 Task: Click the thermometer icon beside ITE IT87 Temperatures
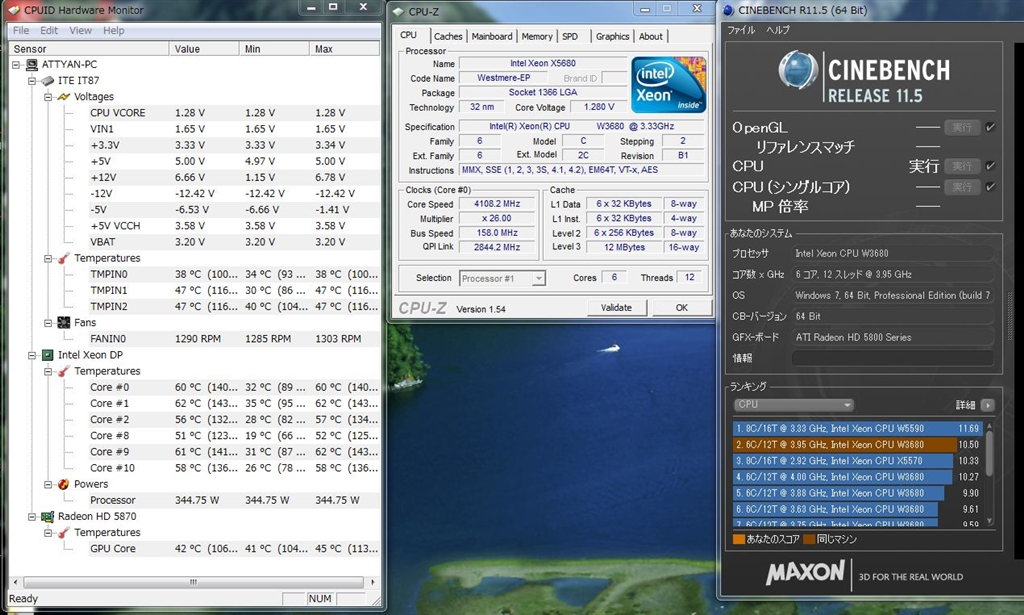(64, 259)
